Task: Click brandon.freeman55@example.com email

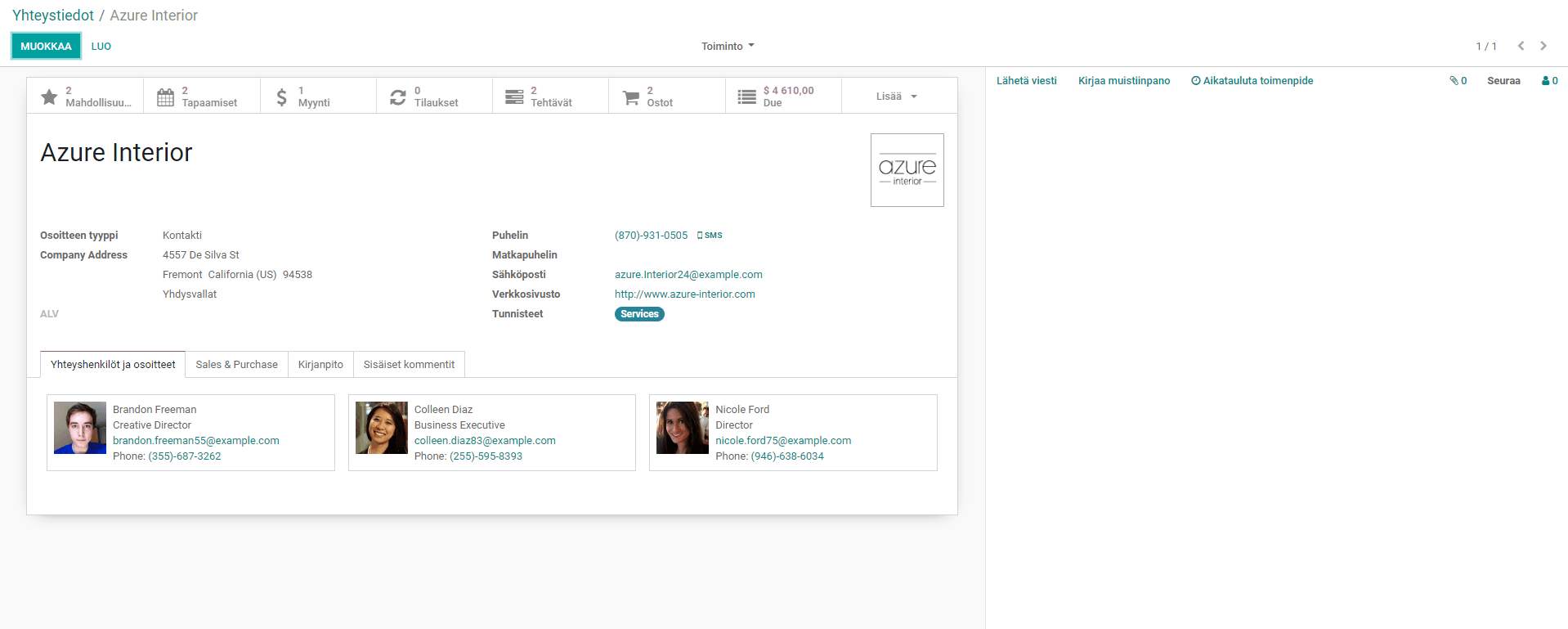Action: tap(196, 441)
